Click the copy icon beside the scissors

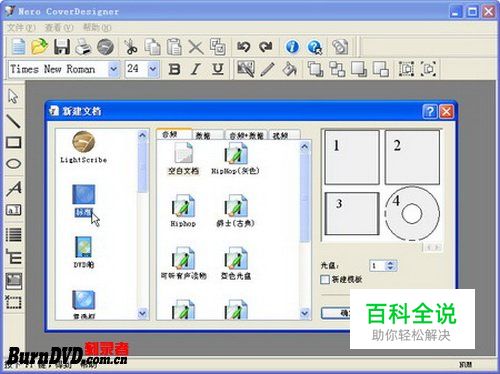click(152, 47)
